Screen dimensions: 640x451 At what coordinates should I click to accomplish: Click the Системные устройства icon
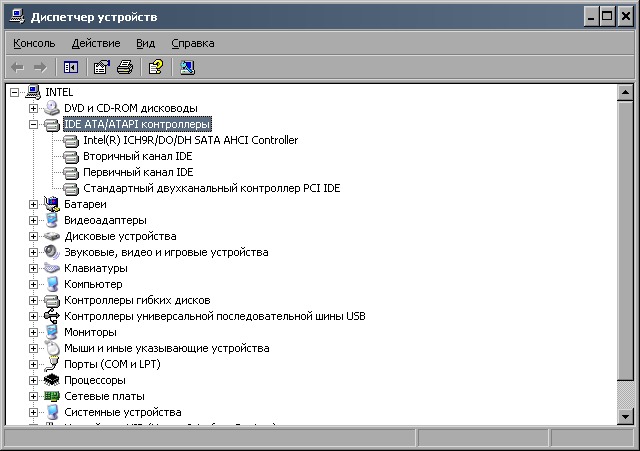point(52,412)
